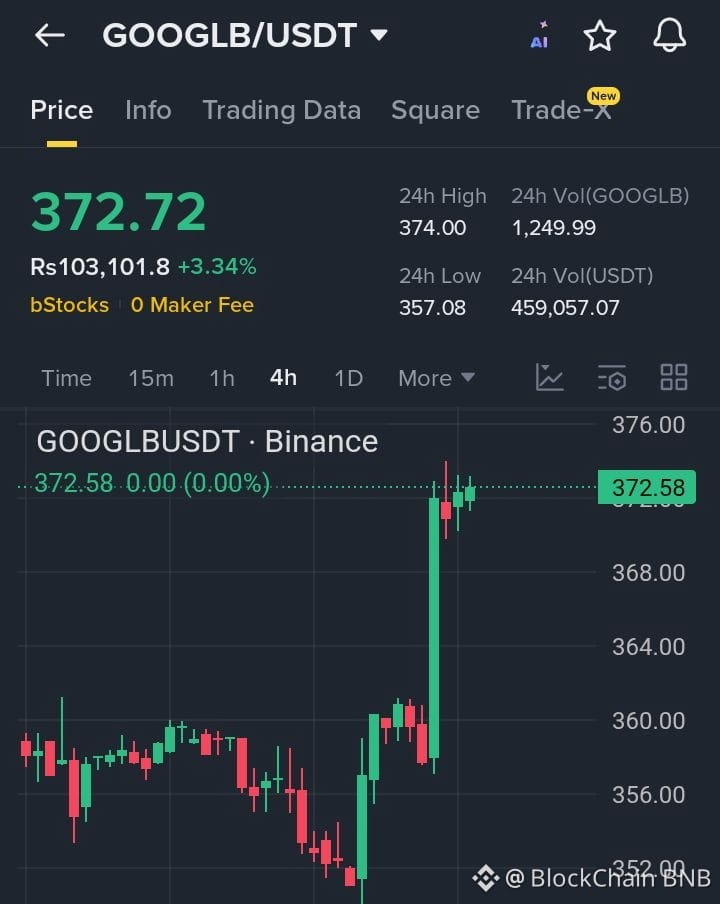
Task: Tap the 24h High value 374.00
Action: (x=432, y=228)
